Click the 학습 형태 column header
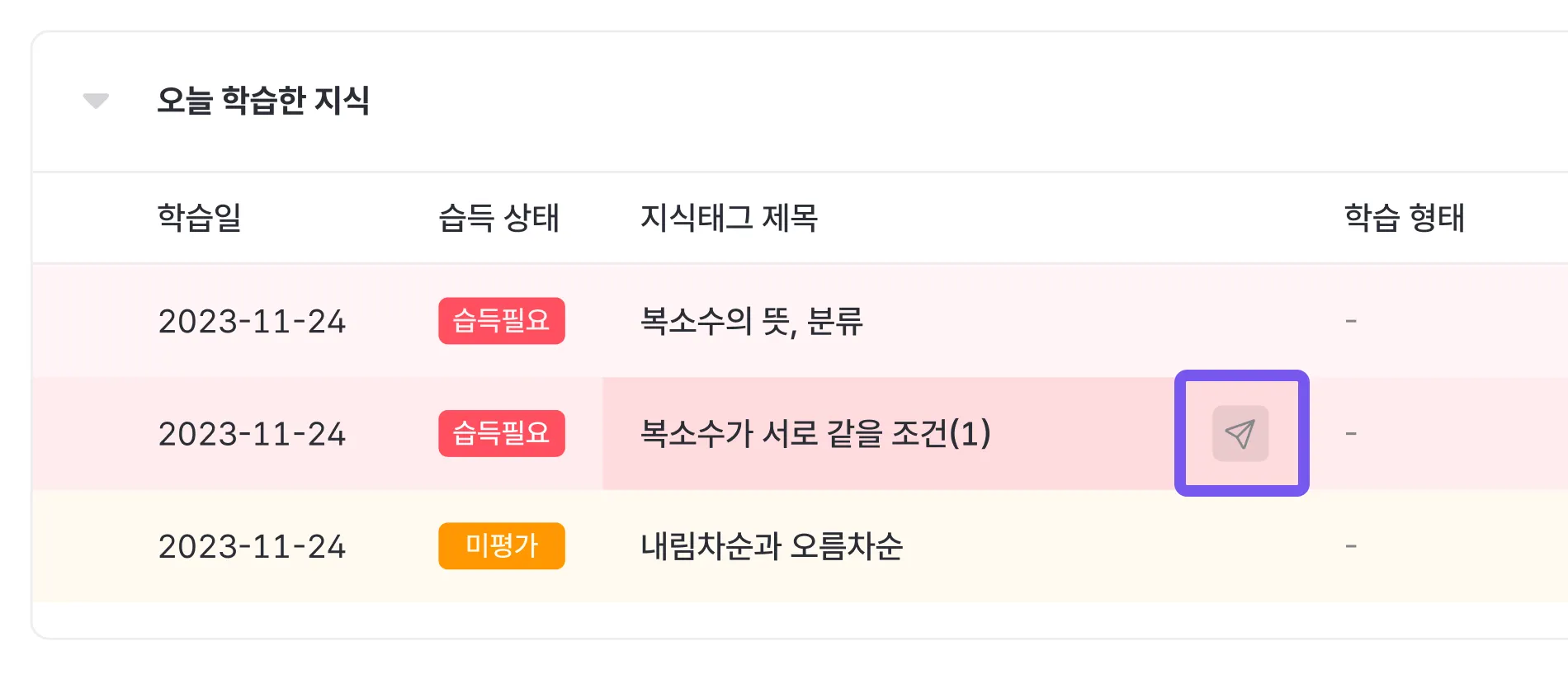This screenshot has width=1568, height=698. click(1404, 218)
